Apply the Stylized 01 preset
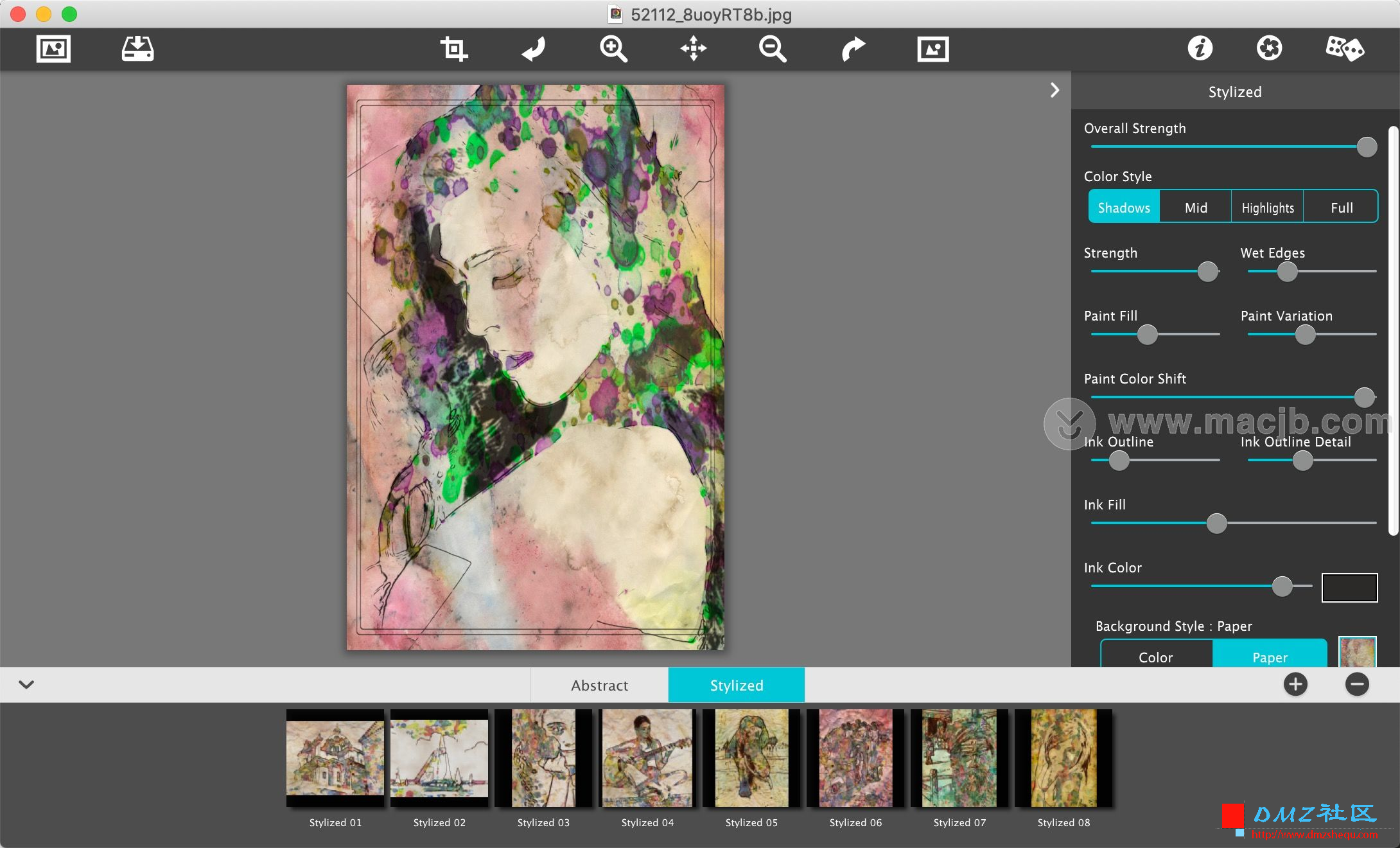The image size is (1400, 848). click(335, 758)
